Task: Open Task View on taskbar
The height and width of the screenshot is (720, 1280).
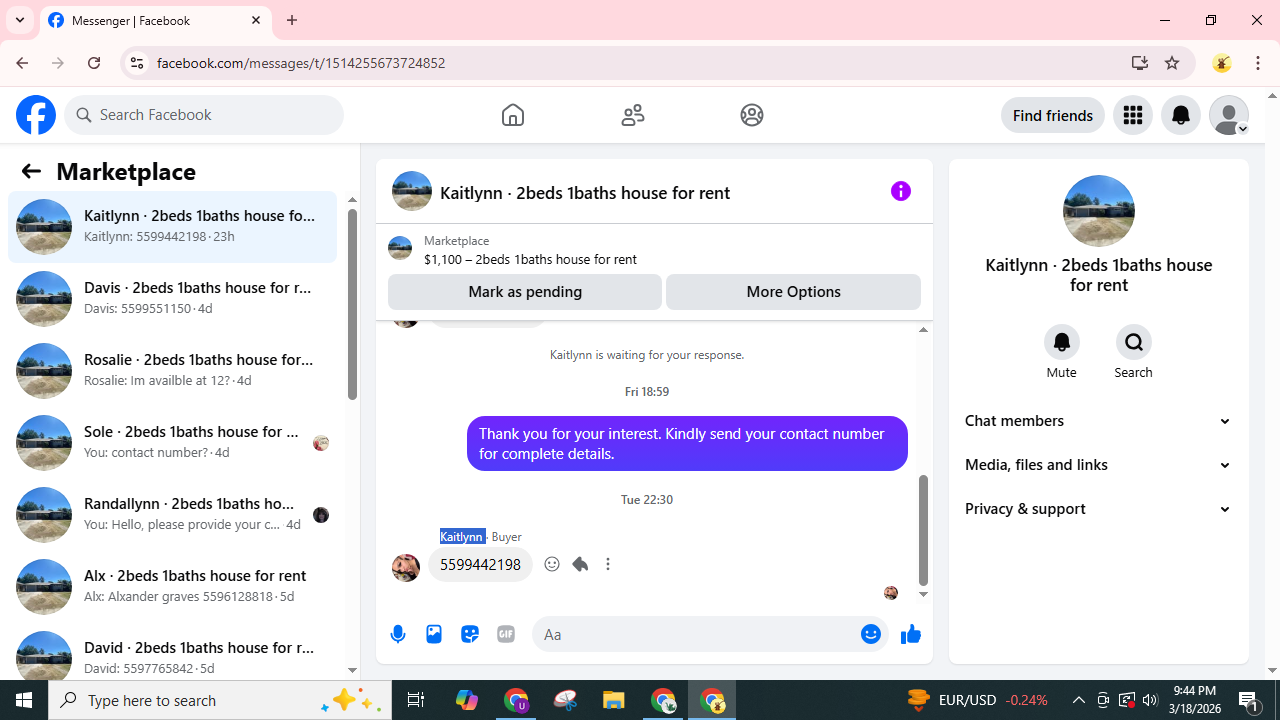Action: (416, 700)
